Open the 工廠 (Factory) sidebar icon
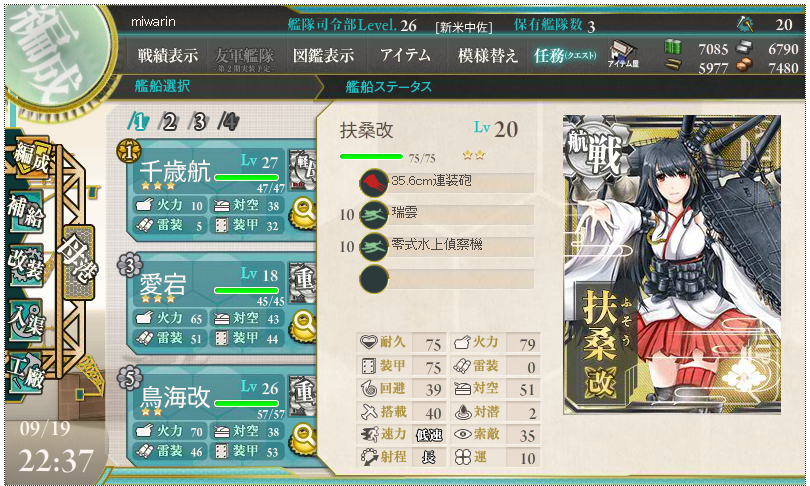This screenshot has width=810, height=486. pyautogui.click(x=26, y=374)
